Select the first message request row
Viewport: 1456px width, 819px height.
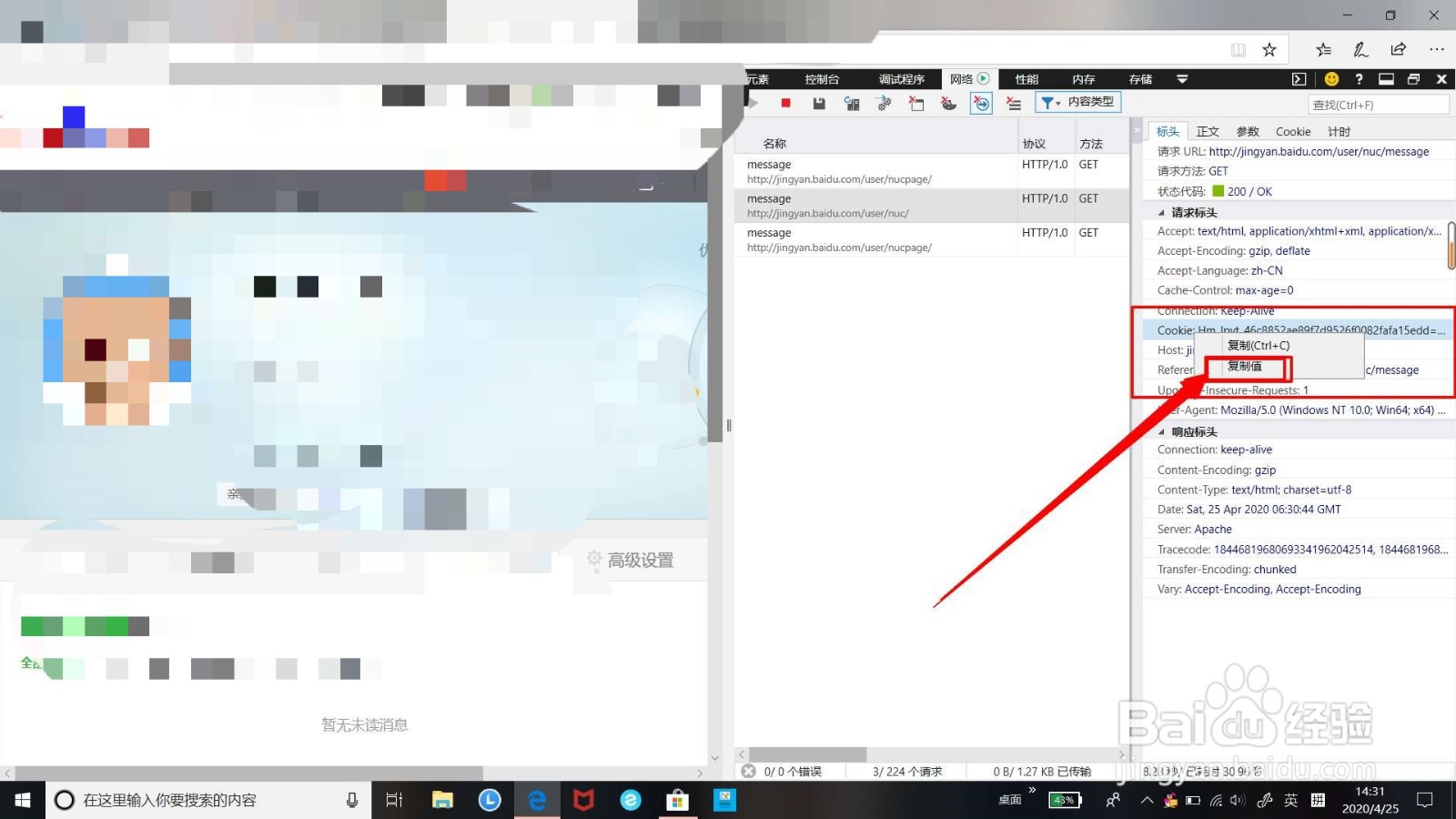pos(931,172)
